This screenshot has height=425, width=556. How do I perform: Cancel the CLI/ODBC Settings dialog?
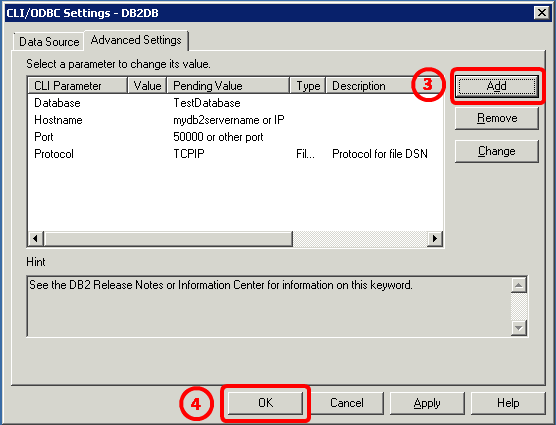pyautogui.click(x=346, y=403)
